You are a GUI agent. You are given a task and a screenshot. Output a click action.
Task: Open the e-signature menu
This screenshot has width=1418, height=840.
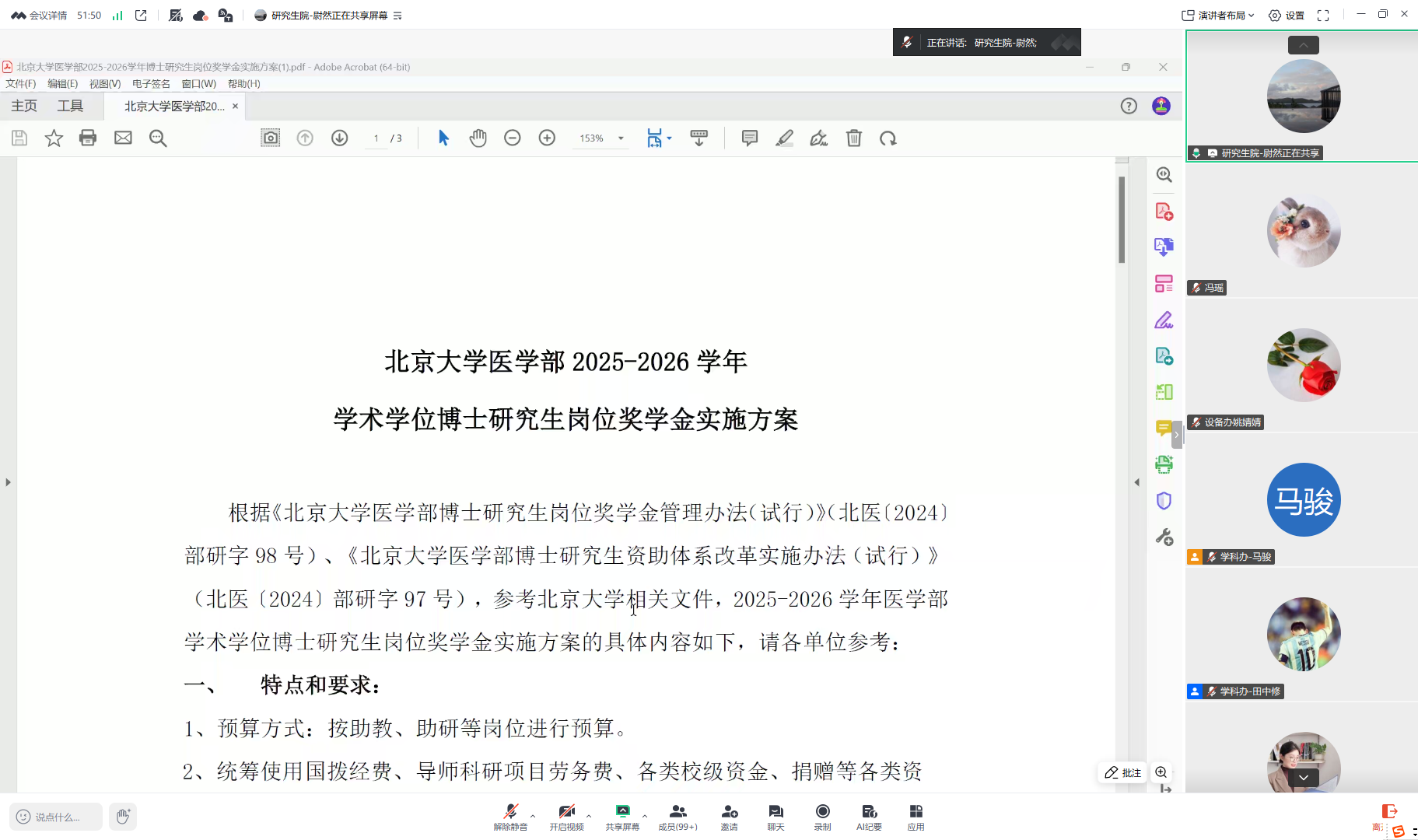point(151,84)
